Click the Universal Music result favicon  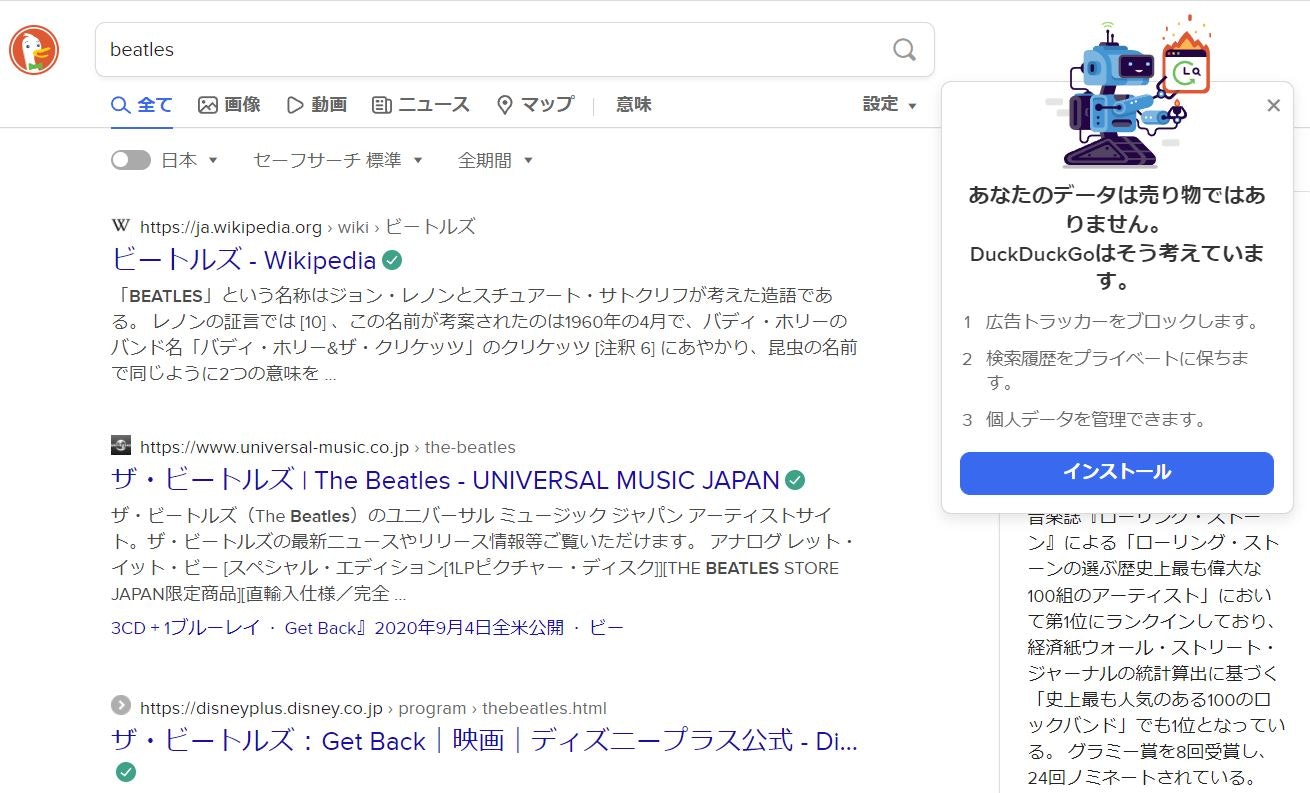coord(120,446)
